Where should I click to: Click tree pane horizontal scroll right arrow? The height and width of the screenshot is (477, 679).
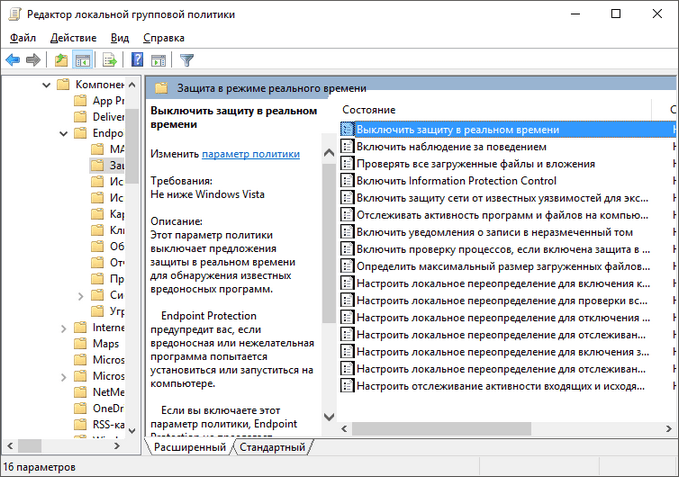(116, 445)
